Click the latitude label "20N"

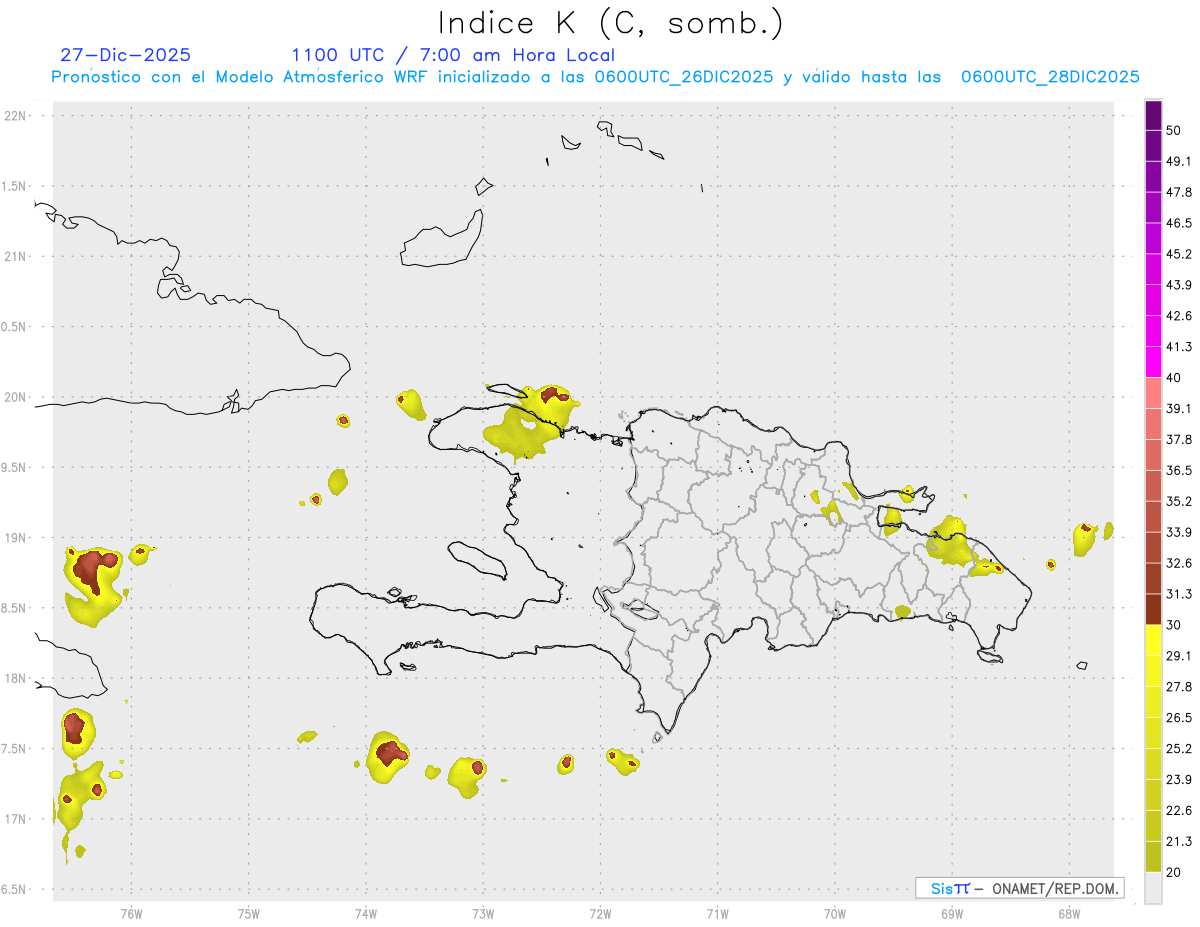(x=17, y=397)
